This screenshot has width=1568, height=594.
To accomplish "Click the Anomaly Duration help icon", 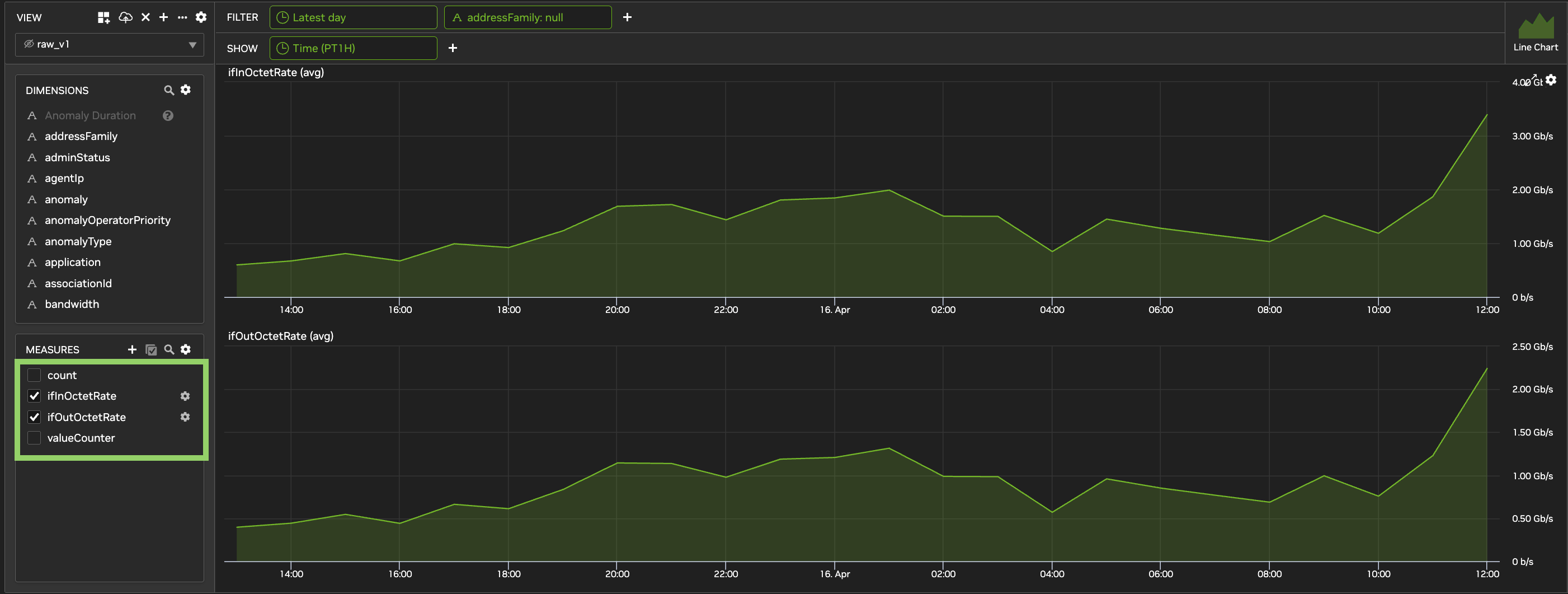I will pos(168,116).
